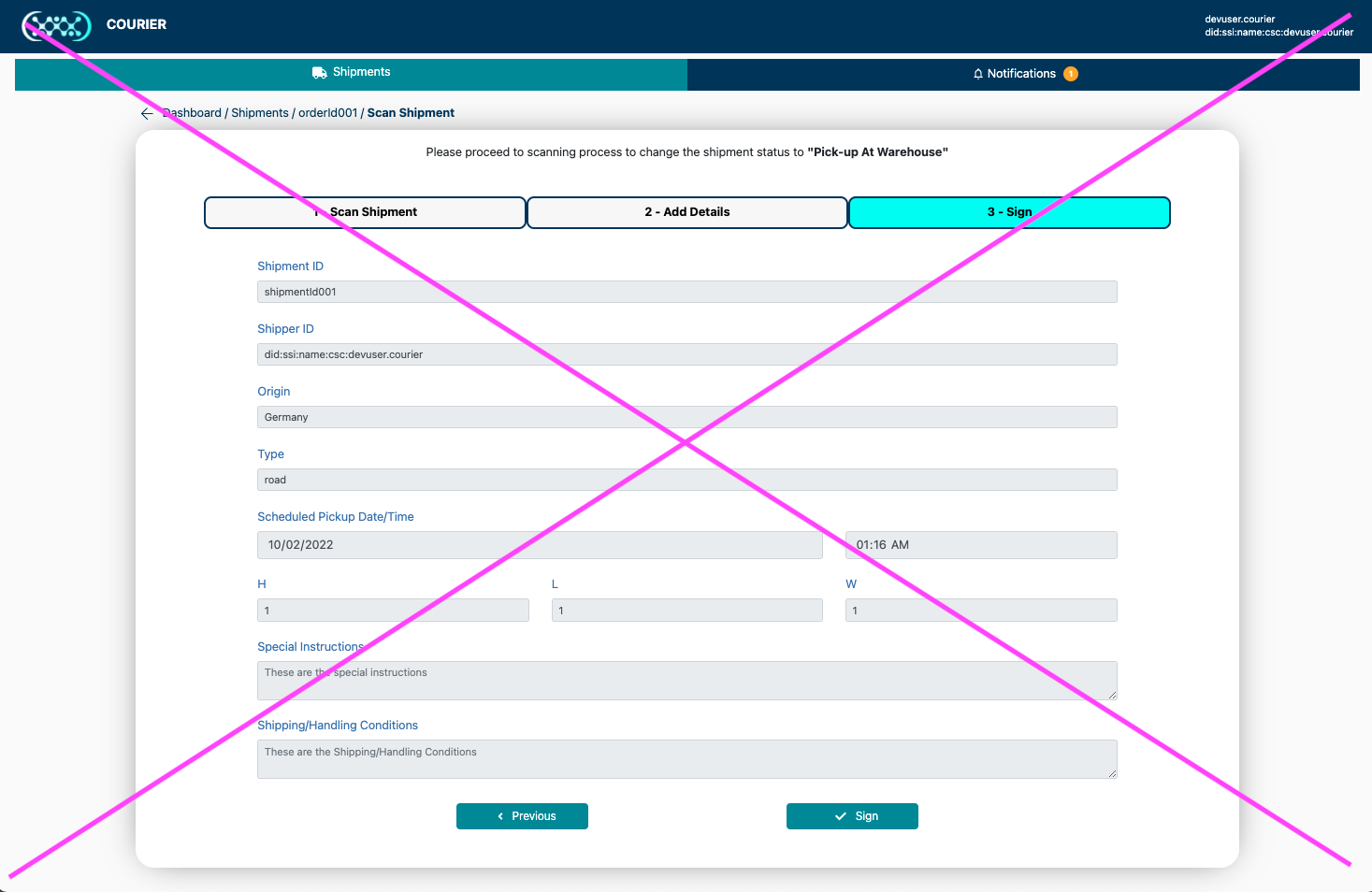Navigate to Dashboard via the breadcrumb

pyautogui.click(x=191, y=112)
